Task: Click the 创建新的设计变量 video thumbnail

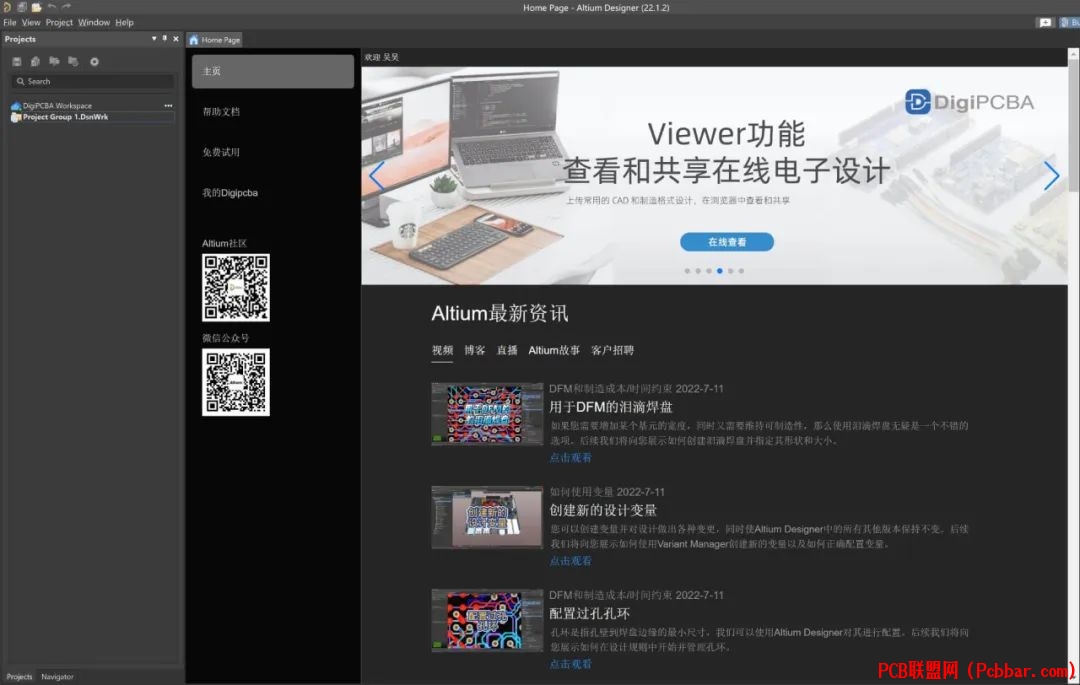Action: coord(487,517)
